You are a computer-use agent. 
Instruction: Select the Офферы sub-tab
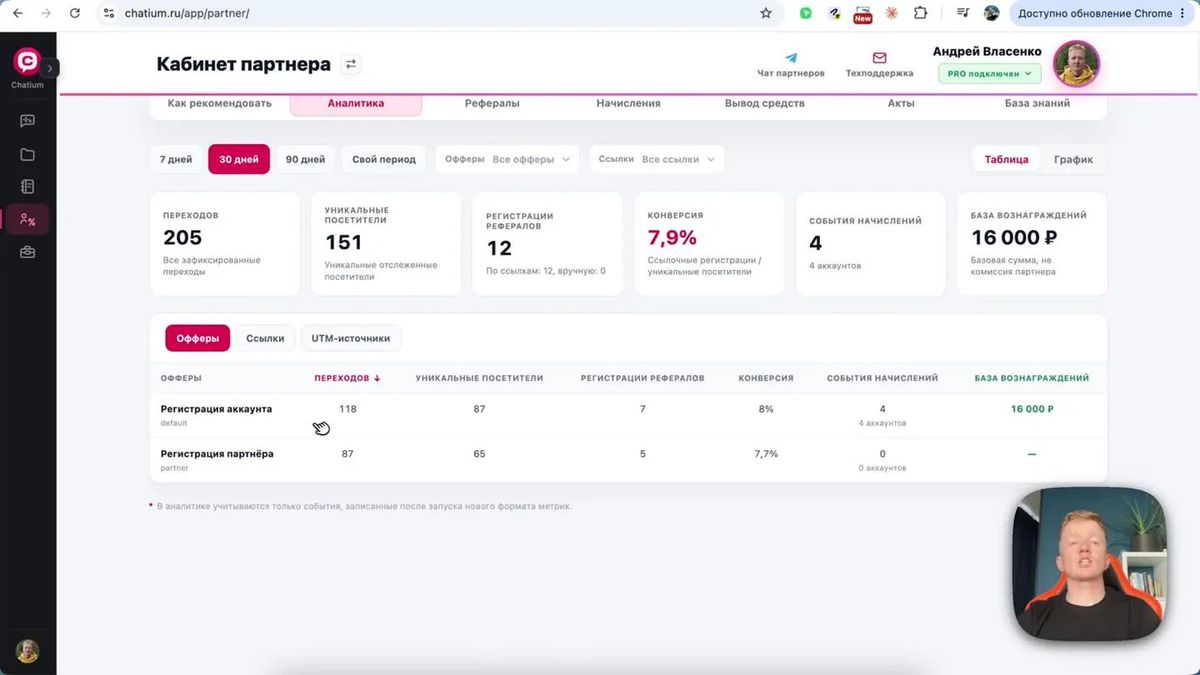[x=198, y=338]
